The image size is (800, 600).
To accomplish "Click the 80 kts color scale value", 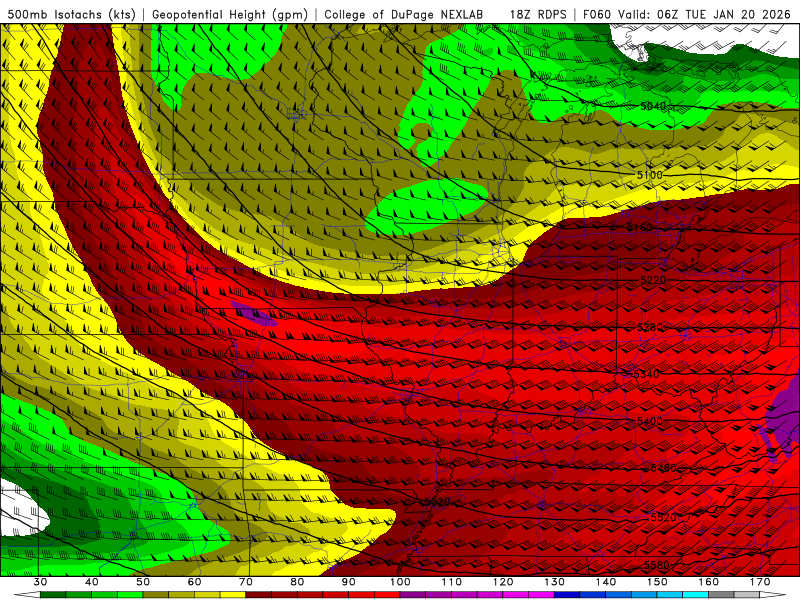I will pyautogui.click(x=297, y=582).
